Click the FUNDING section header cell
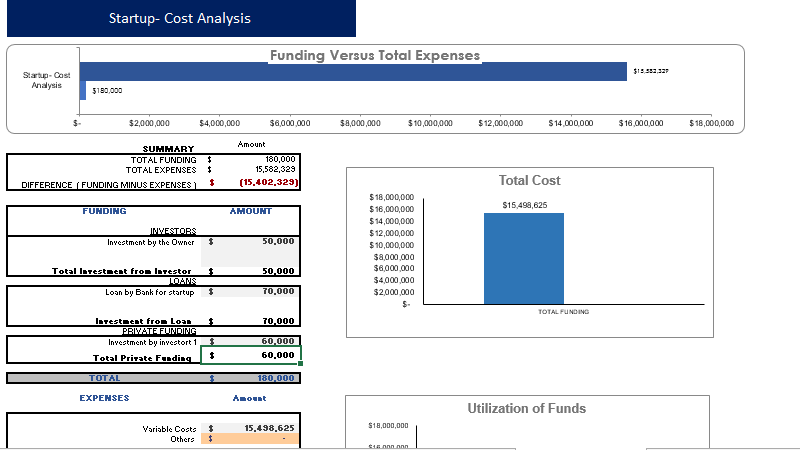The width and height of the screenshot is (800, 450). (x=104, y=211)
